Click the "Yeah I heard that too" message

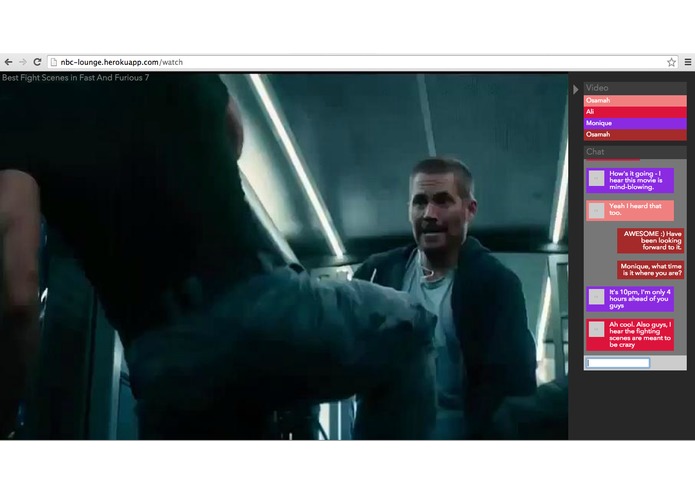630,210
